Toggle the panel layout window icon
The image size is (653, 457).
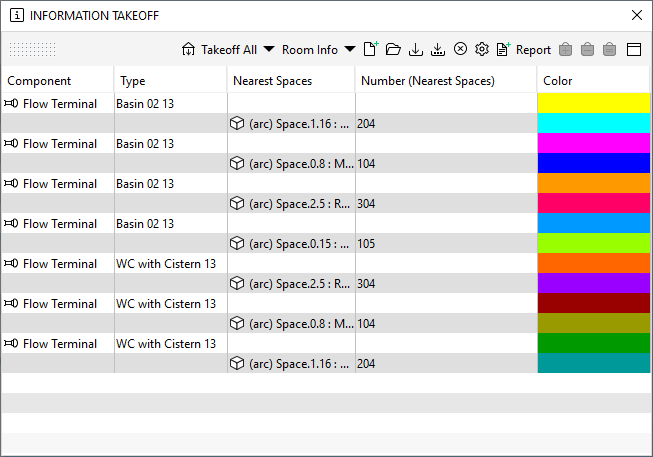pyautogui.click(x=634, y=50)
